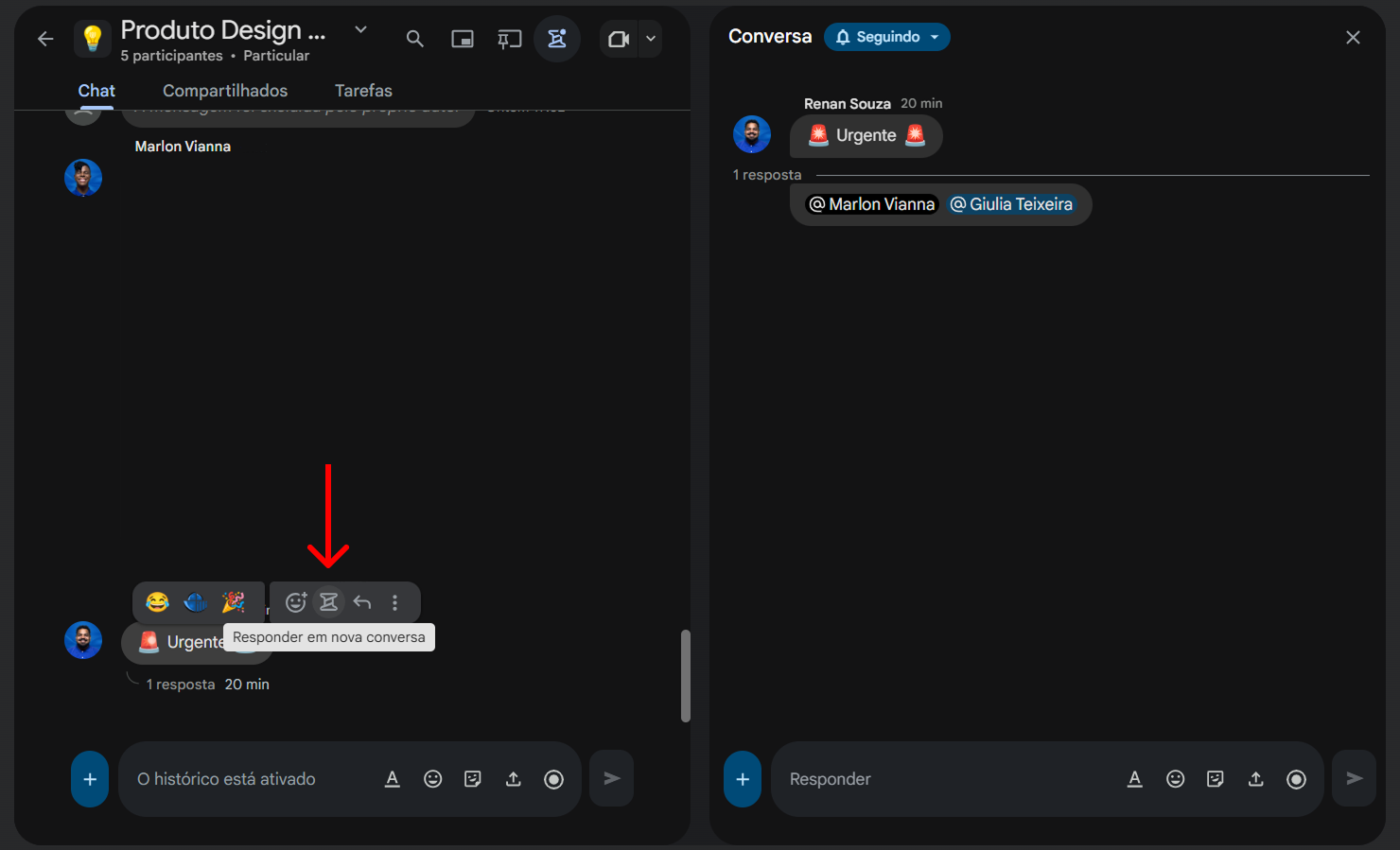Click Responder em nova conversa icon
The image size is (1400, 850).
328,602
